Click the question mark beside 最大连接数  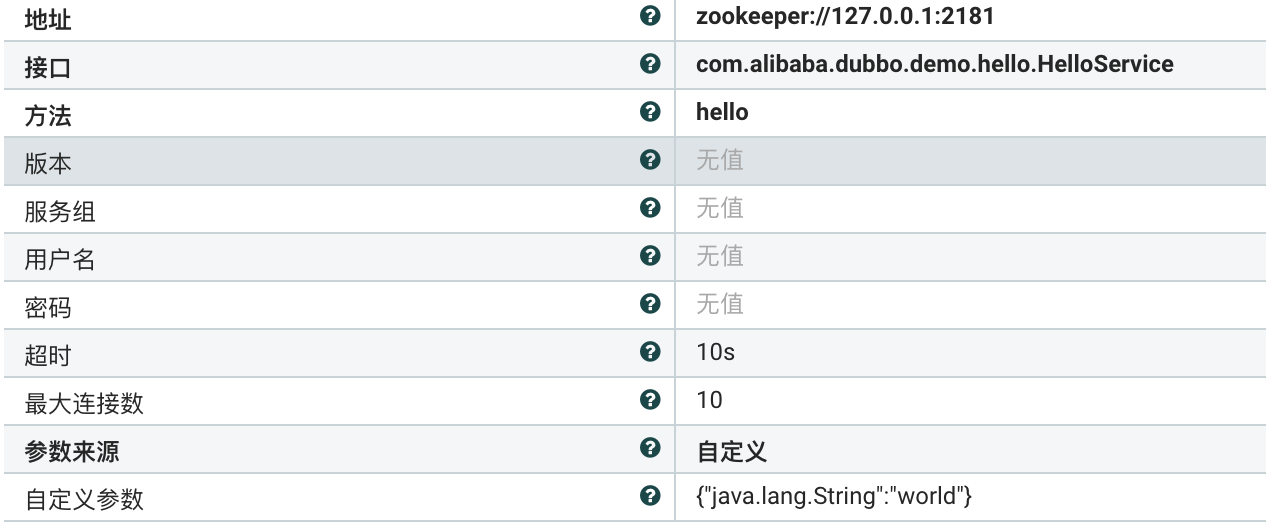650,400
